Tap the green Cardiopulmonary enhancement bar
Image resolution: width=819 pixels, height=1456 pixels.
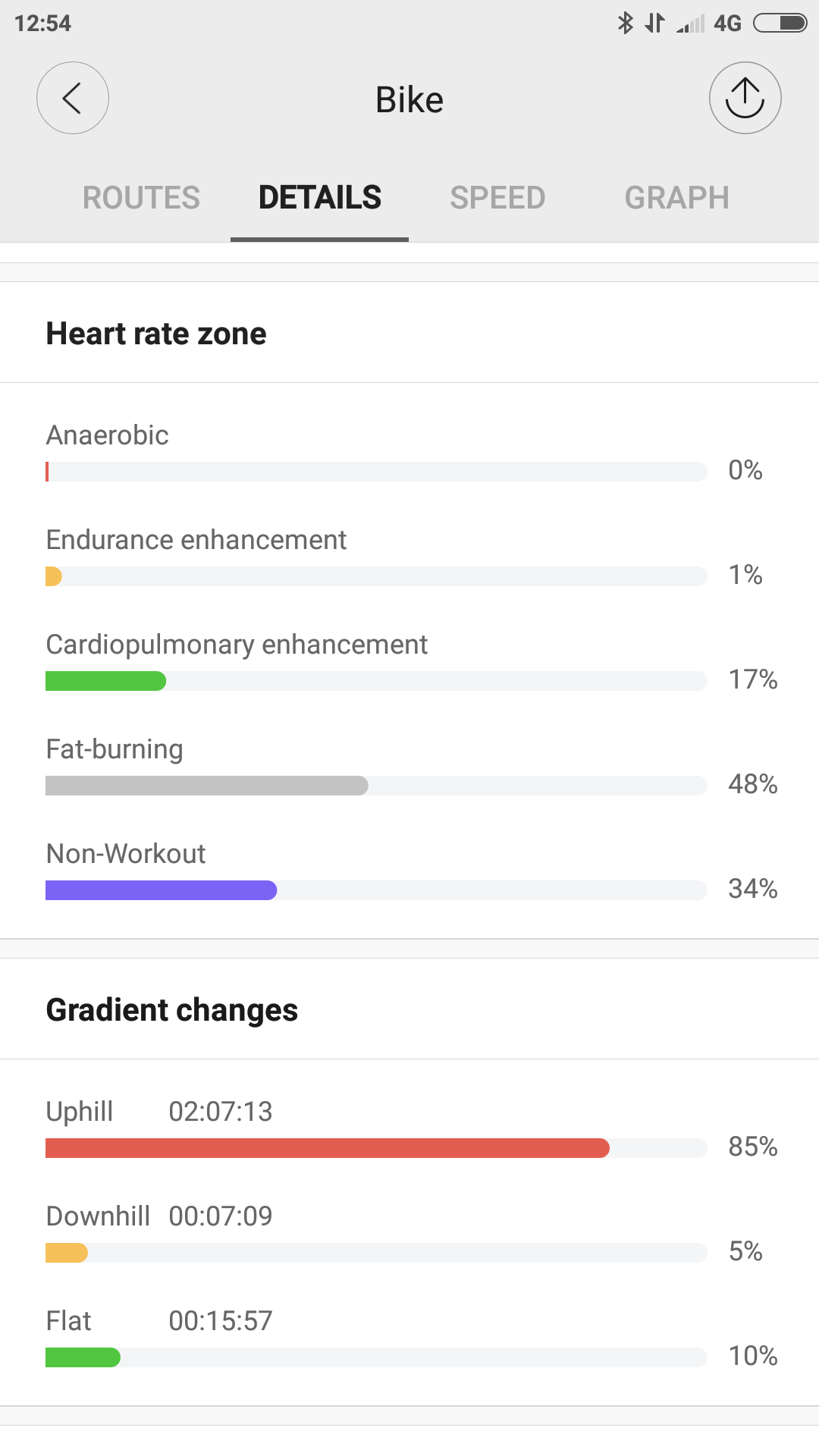pyautogui.click(x=105, y=681)
